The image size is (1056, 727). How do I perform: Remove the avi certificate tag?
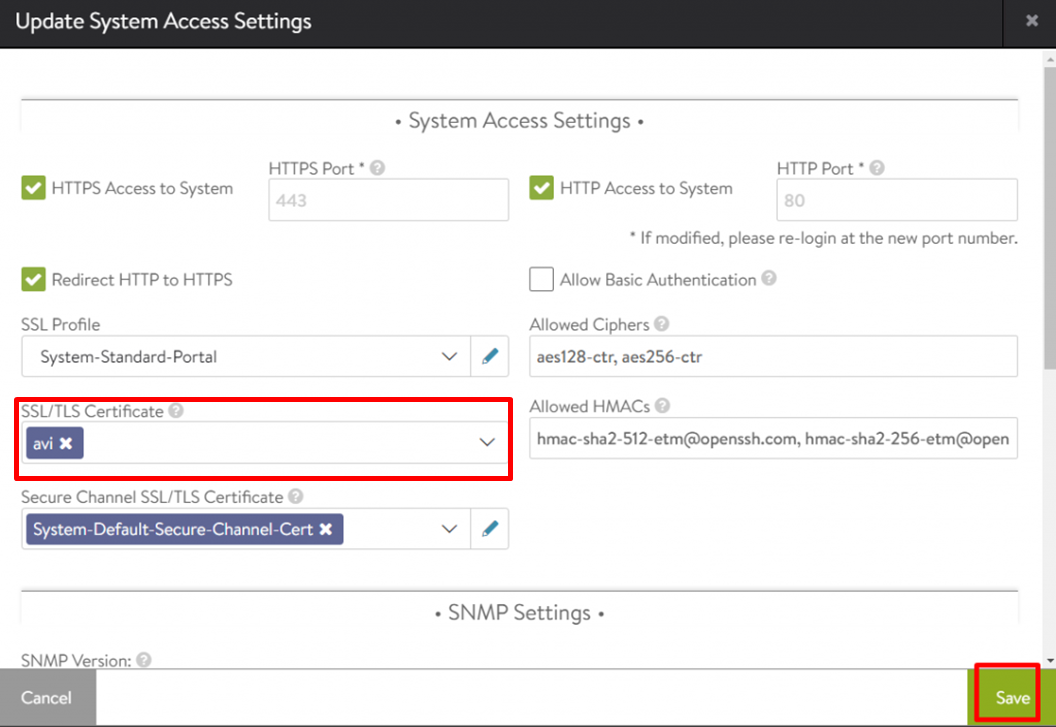(66, 443)
